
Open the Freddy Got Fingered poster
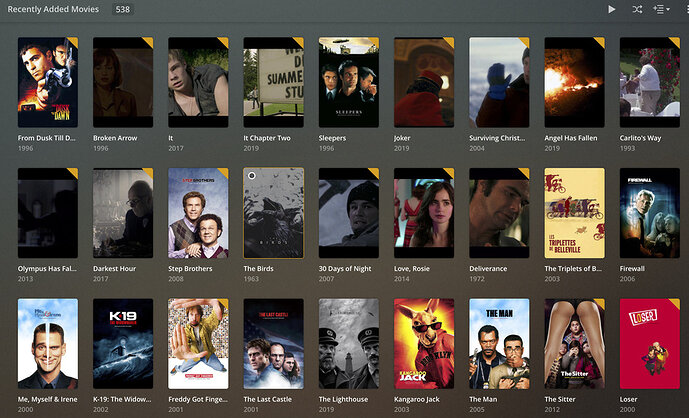(198, 344)
